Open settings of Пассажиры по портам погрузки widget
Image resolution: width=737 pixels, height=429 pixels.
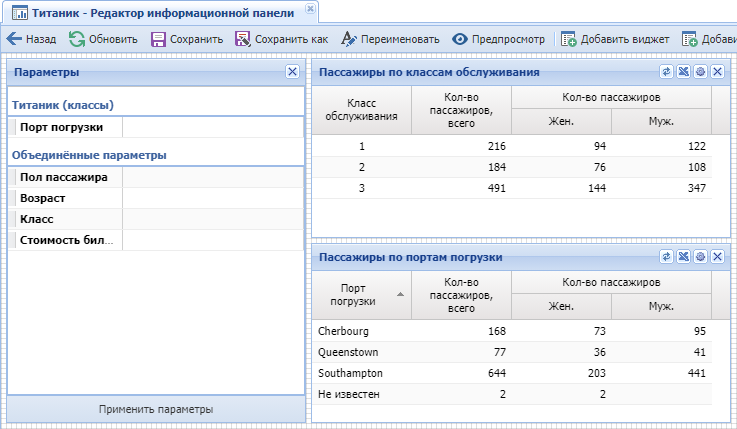(x=700, y=257)
